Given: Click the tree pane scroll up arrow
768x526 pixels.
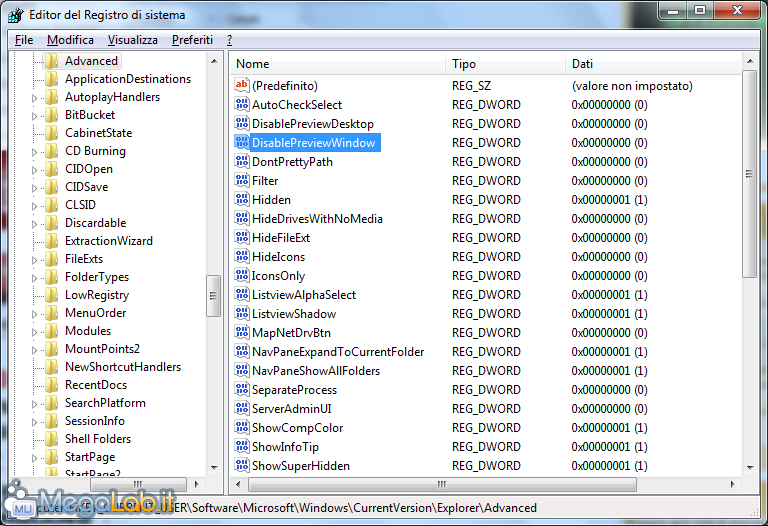Looking at the screenshot, I should tap(214, 61).
